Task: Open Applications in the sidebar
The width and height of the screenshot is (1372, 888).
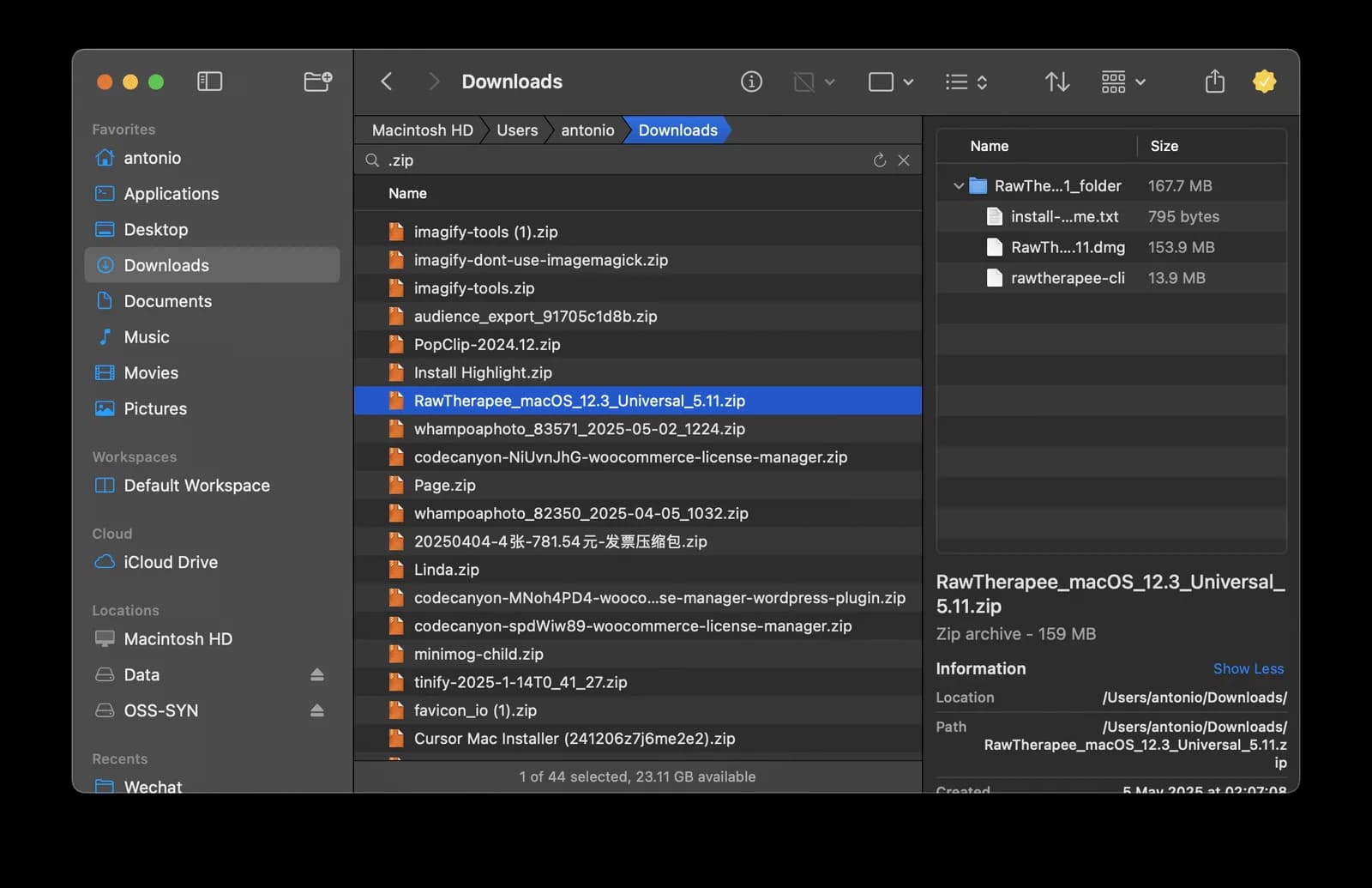Action: tap(212, 194)
